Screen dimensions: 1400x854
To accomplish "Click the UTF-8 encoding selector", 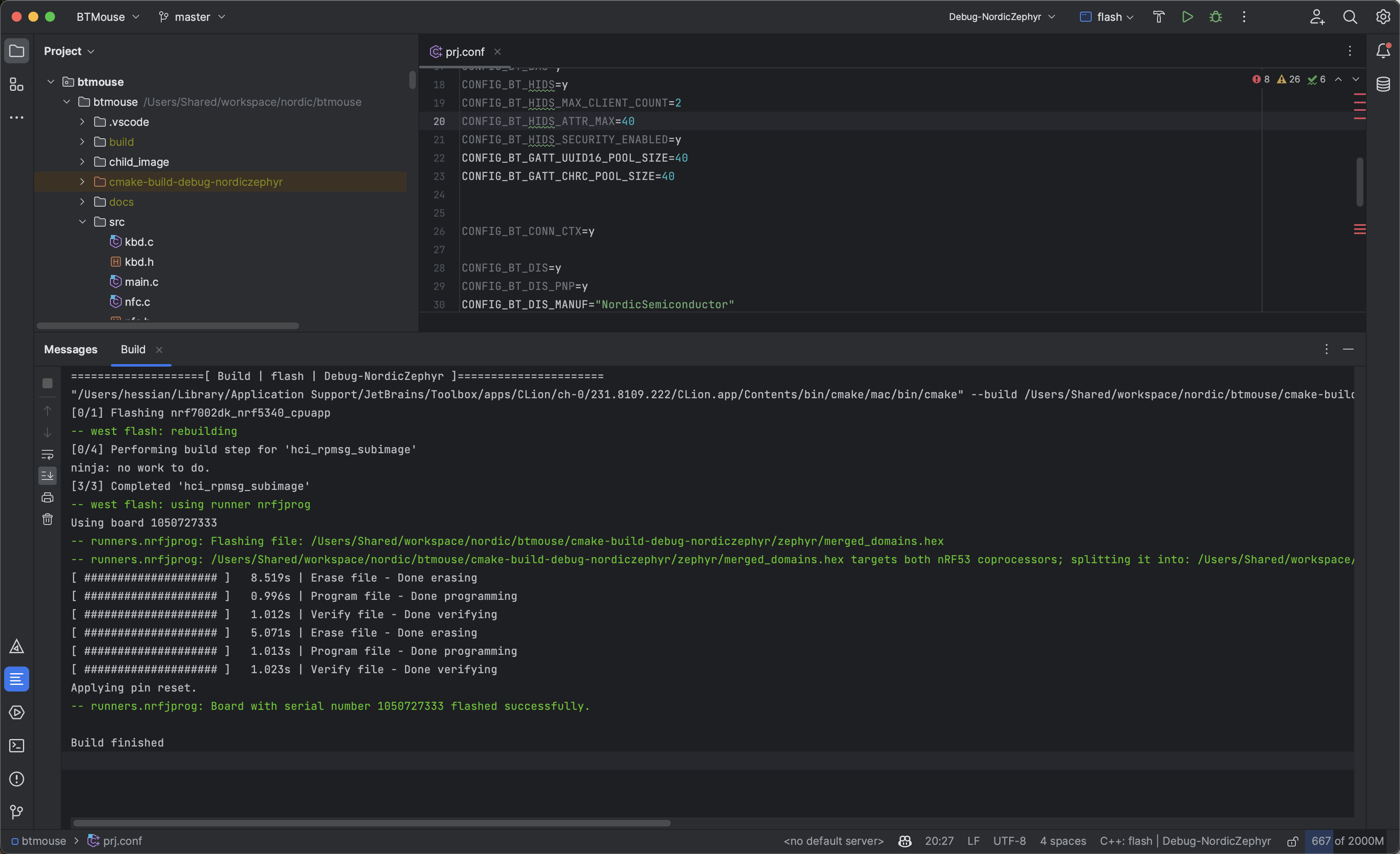I will [1009, 841].
